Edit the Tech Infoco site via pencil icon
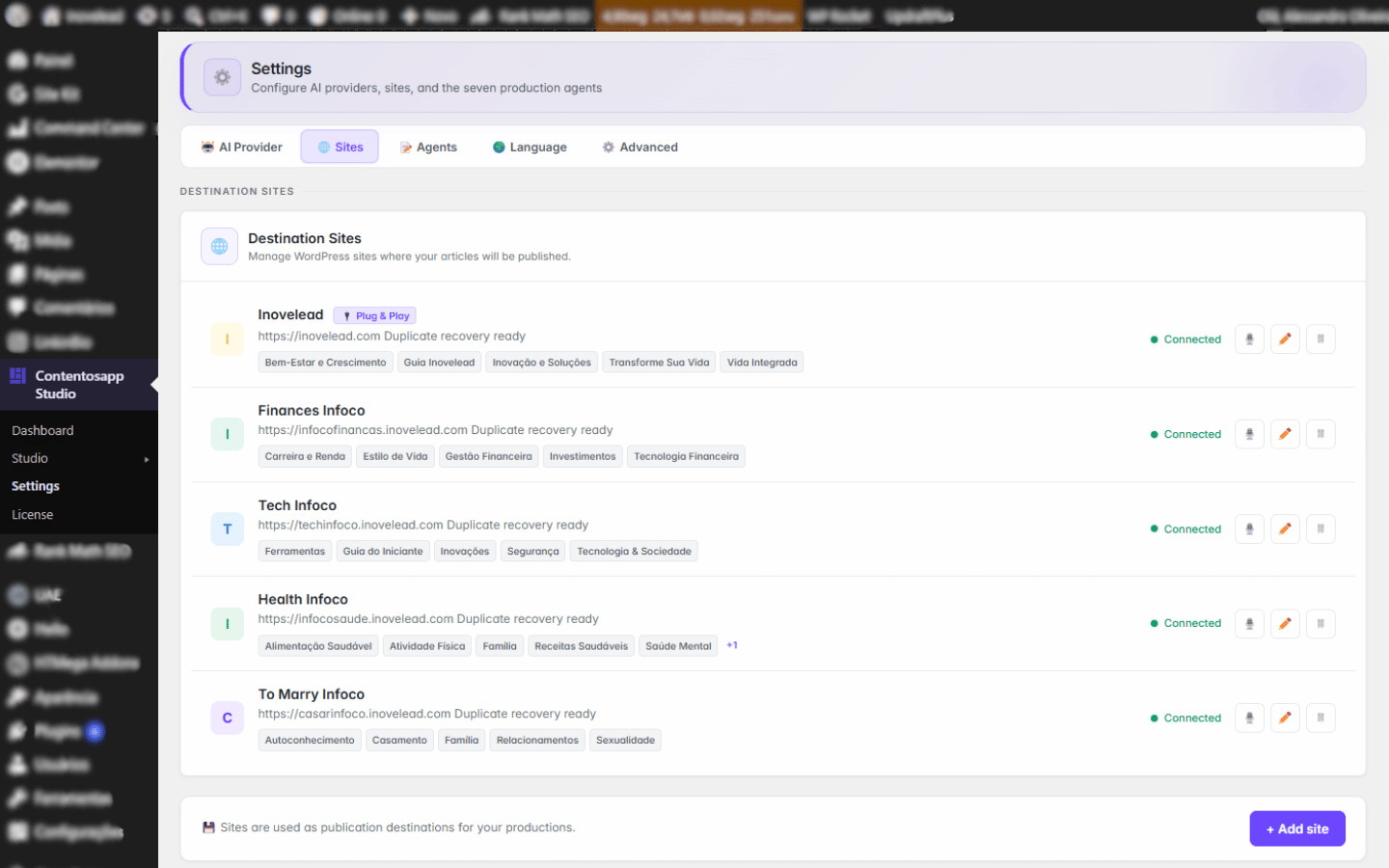The image size is (1389, 868). click(x=1285, y=529)
